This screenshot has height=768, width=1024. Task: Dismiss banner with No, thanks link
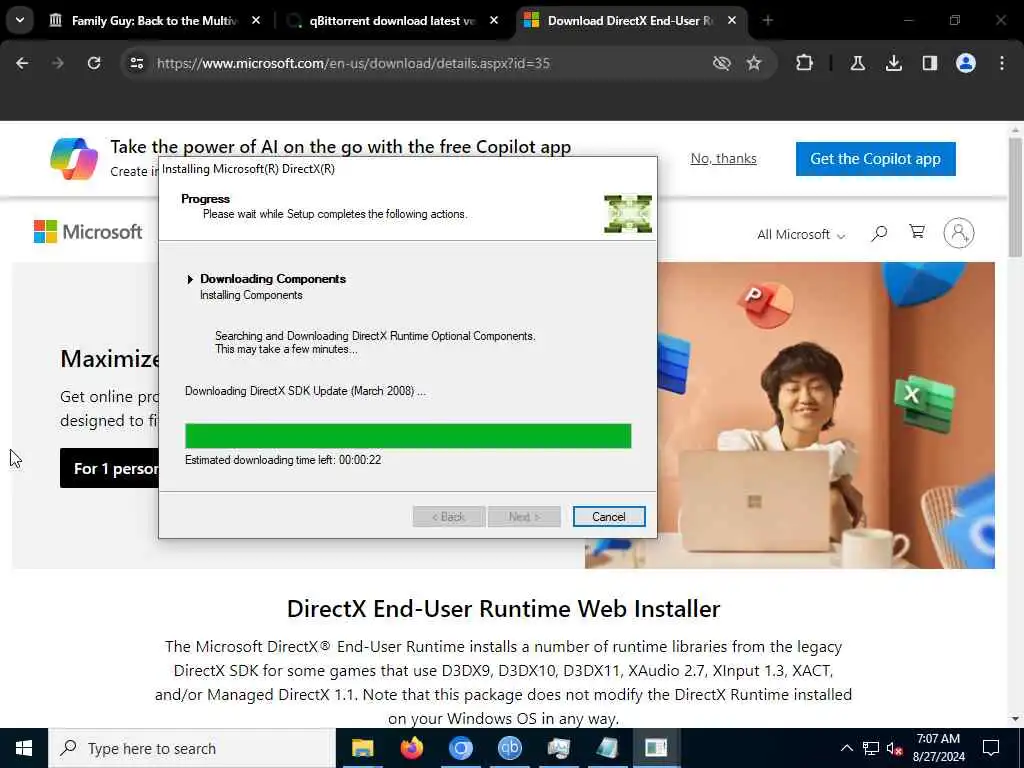pyautogui.click(x=724, y=159)
